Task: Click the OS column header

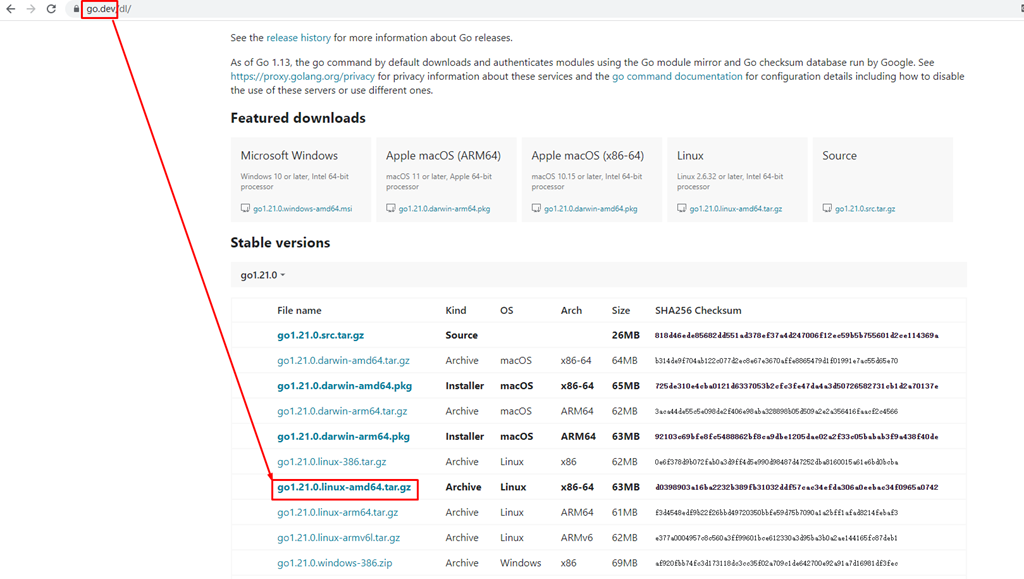Action: (x=506, y=311)
